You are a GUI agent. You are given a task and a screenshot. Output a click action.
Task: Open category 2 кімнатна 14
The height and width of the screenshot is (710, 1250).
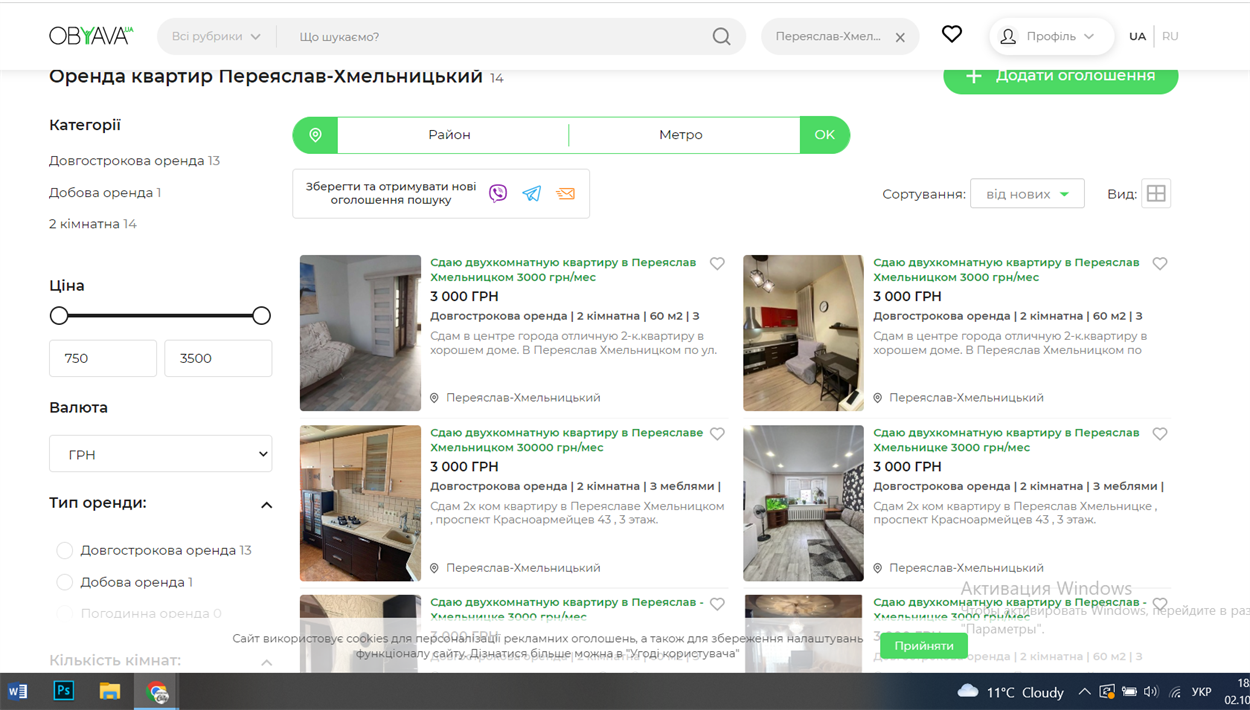(93, 224)
